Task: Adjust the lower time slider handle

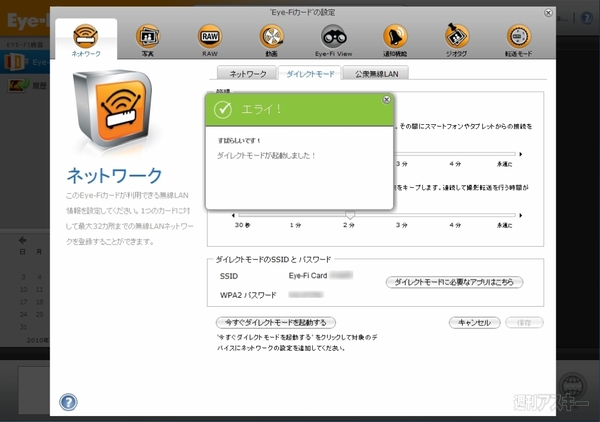Action: (x=350, y=214)
